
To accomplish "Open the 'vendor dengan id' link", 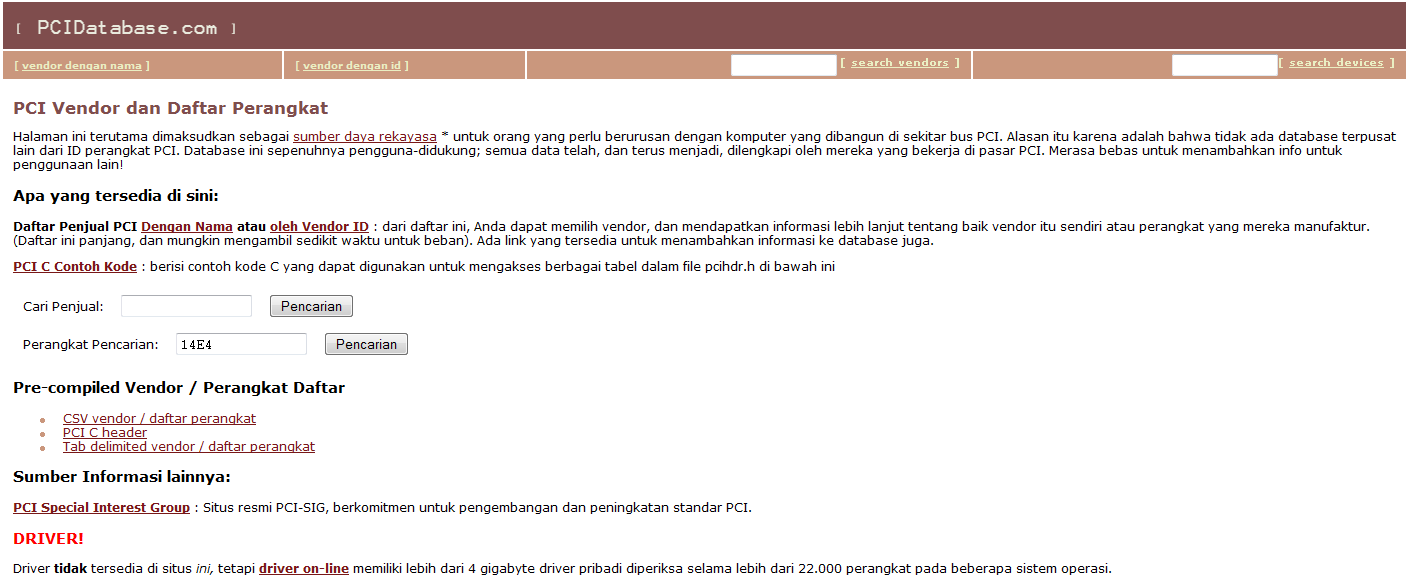I will 352,66.
